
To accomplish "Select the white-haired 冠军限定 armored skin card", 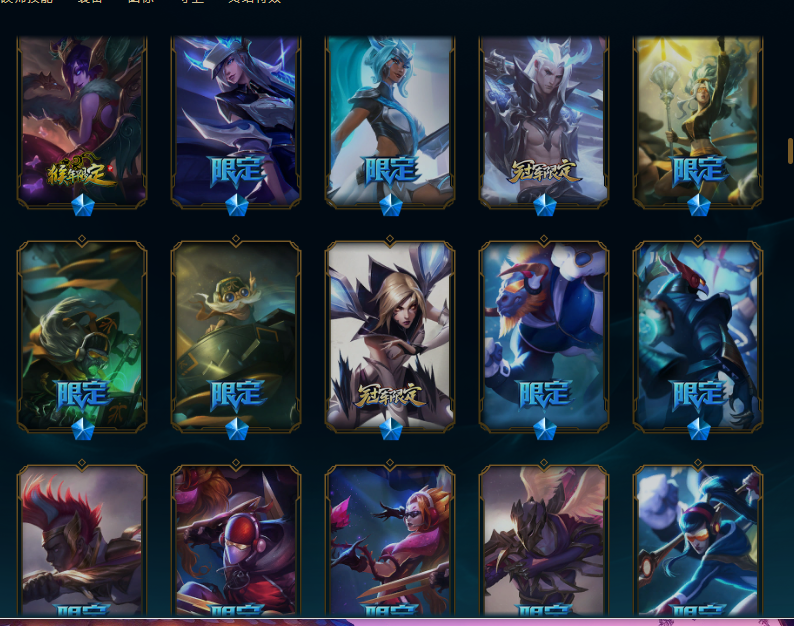I will [544, 121].
